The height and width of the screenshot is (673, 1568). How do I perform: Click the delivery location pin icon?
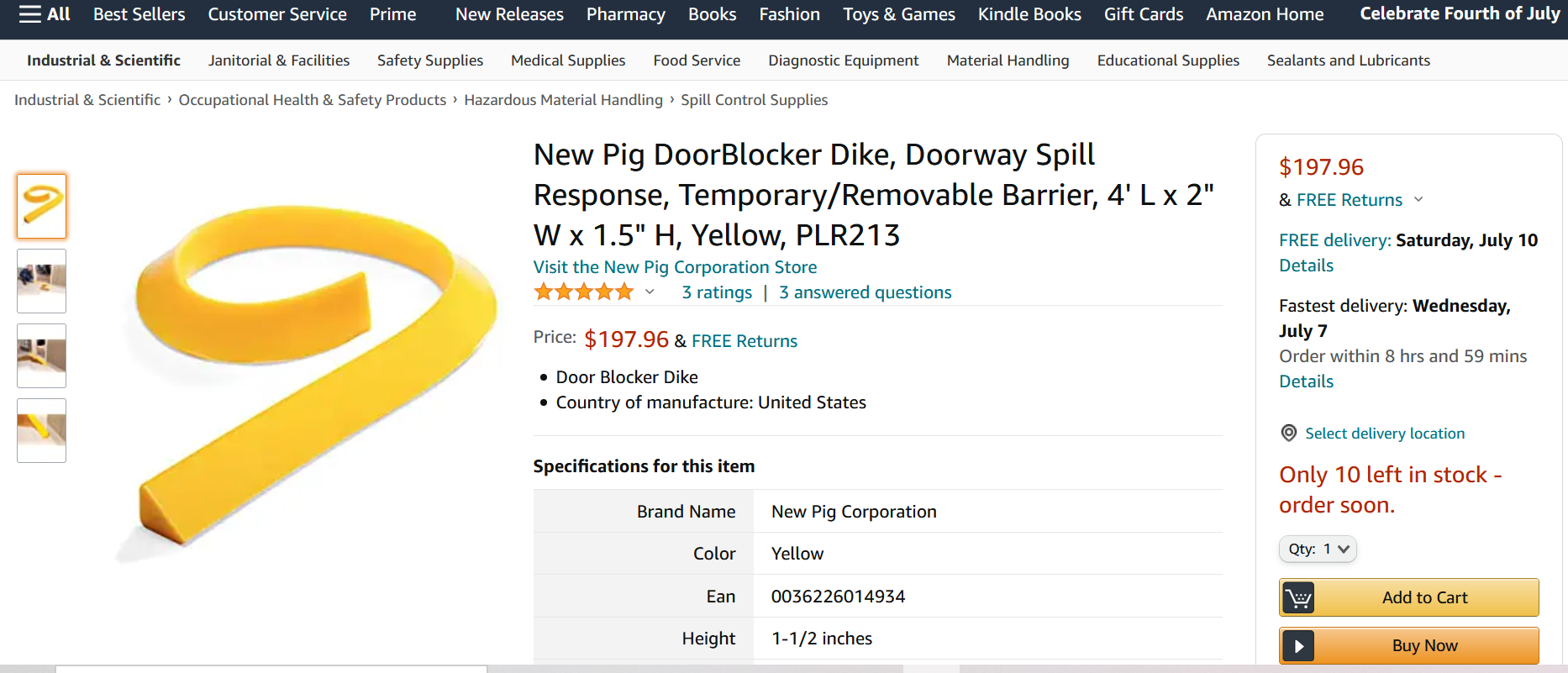tap(1288, 433)
